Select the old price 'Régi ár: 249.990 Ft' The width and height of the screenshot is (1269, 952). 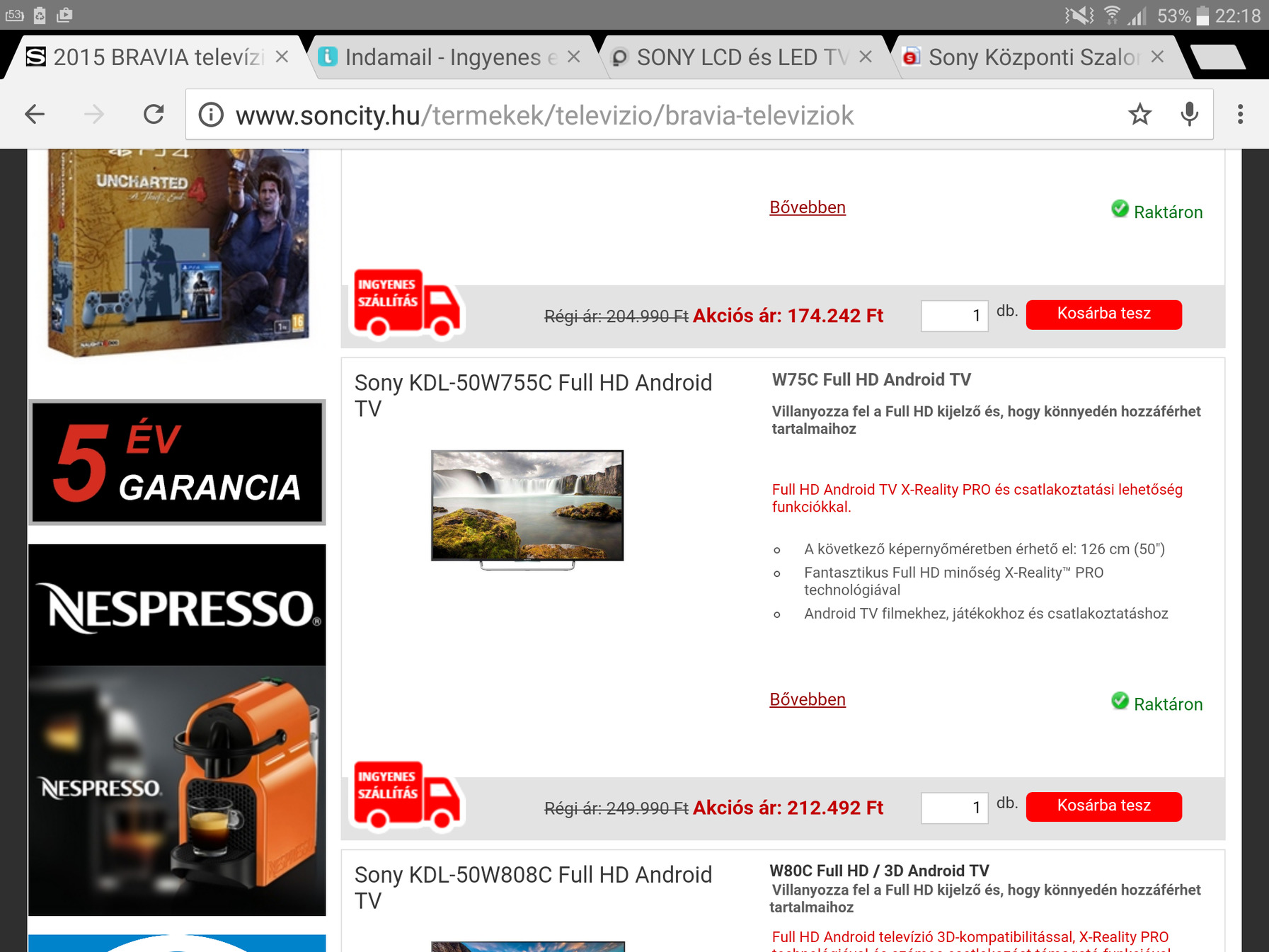point(616,808)
